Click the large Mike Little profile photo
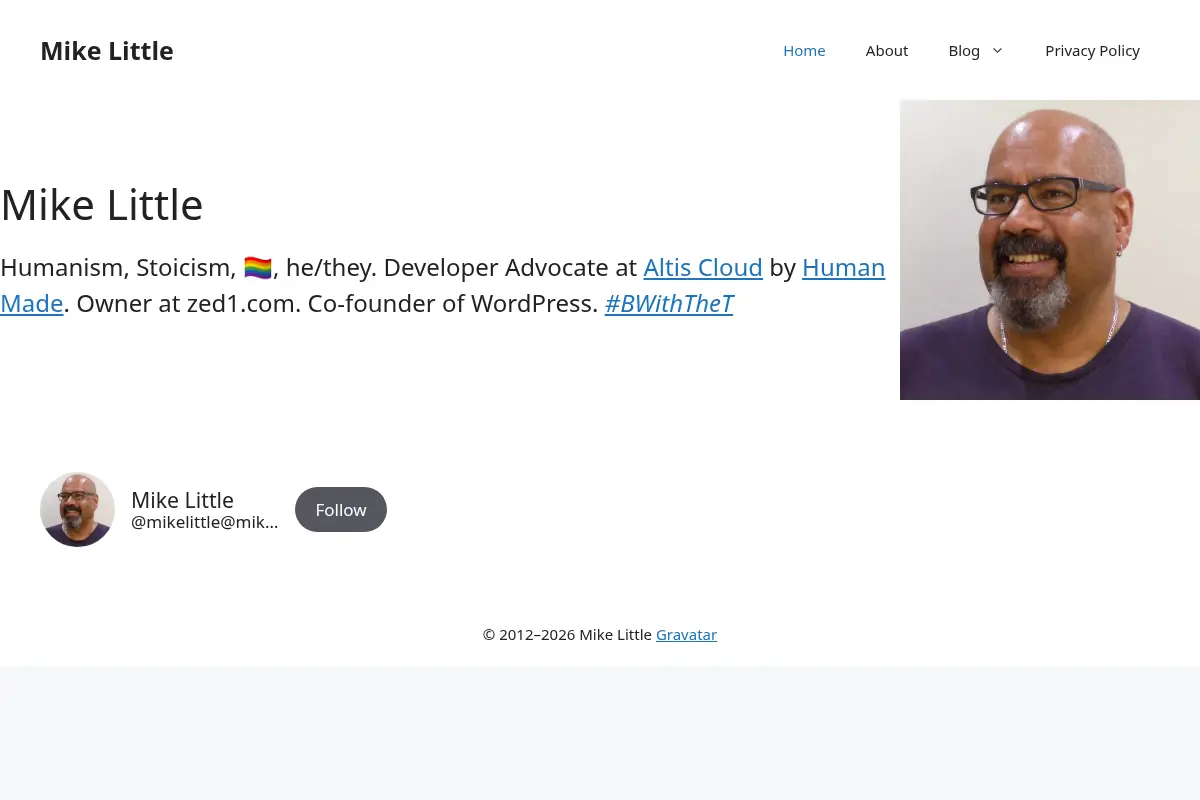This screenshot has height=800, width=1200. coord(1050,250)
